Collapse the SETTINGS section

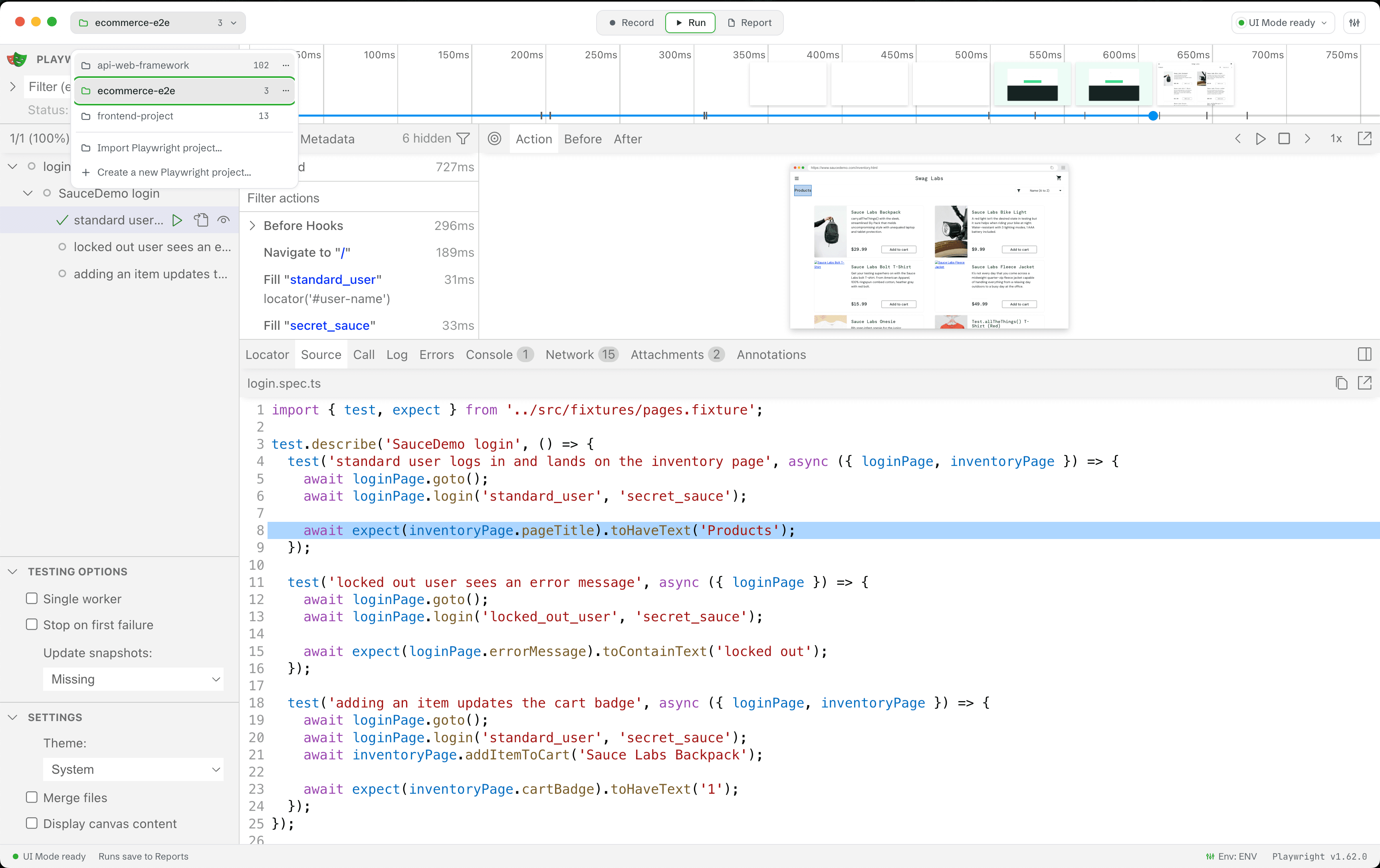(13, 717)
